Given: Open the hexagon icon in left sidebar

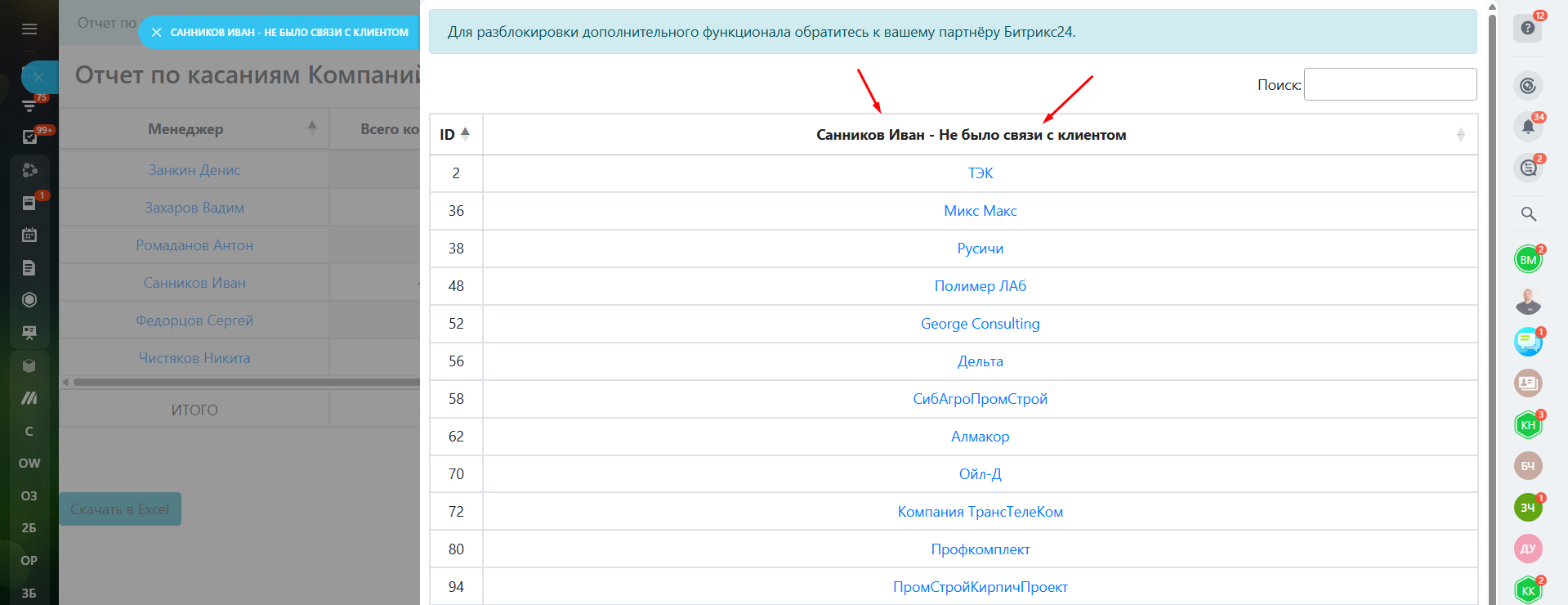Looking at the screenshot, I should (x=29, y=300).
